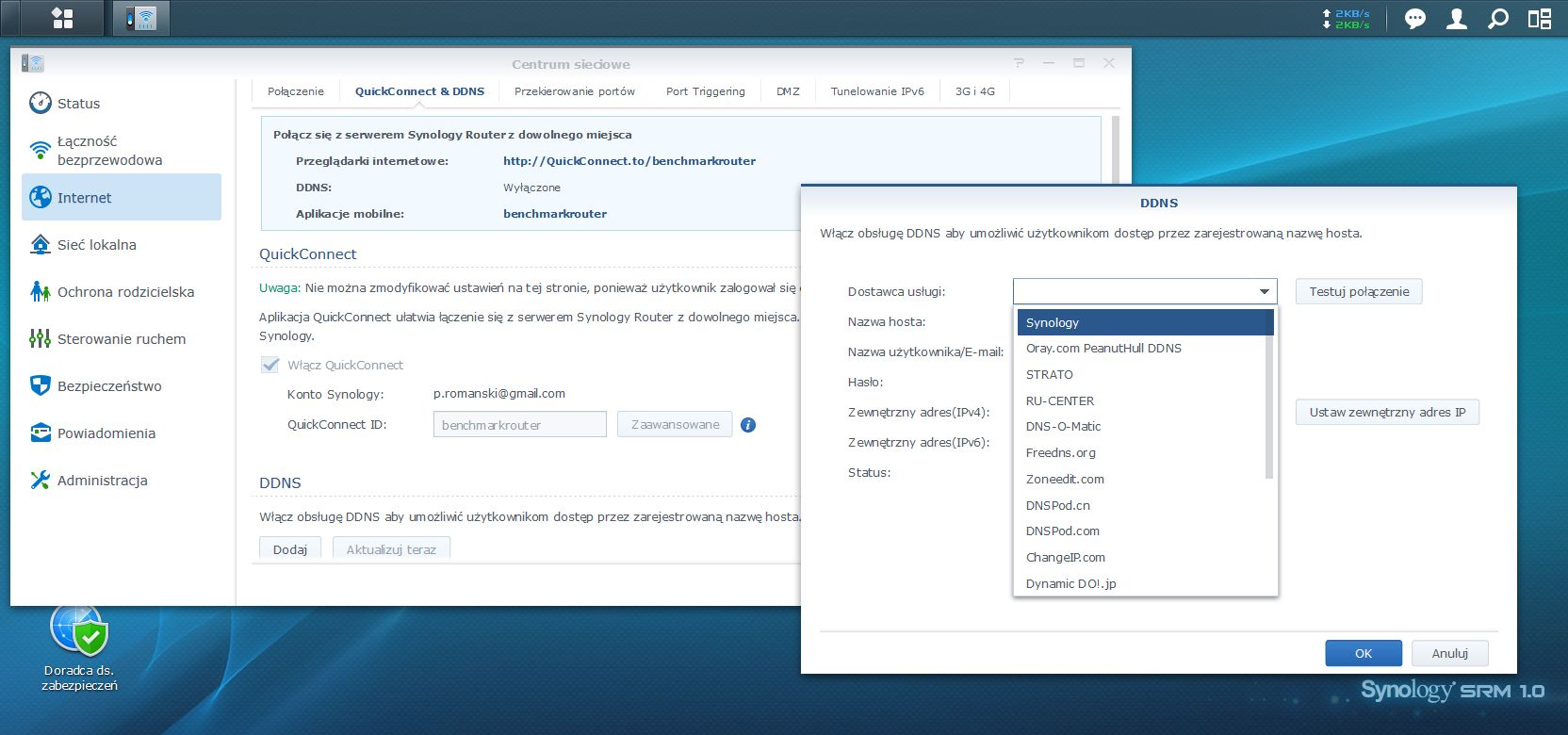
Task: Open the Przekierowanie portów tab
Action: point(575,91)
